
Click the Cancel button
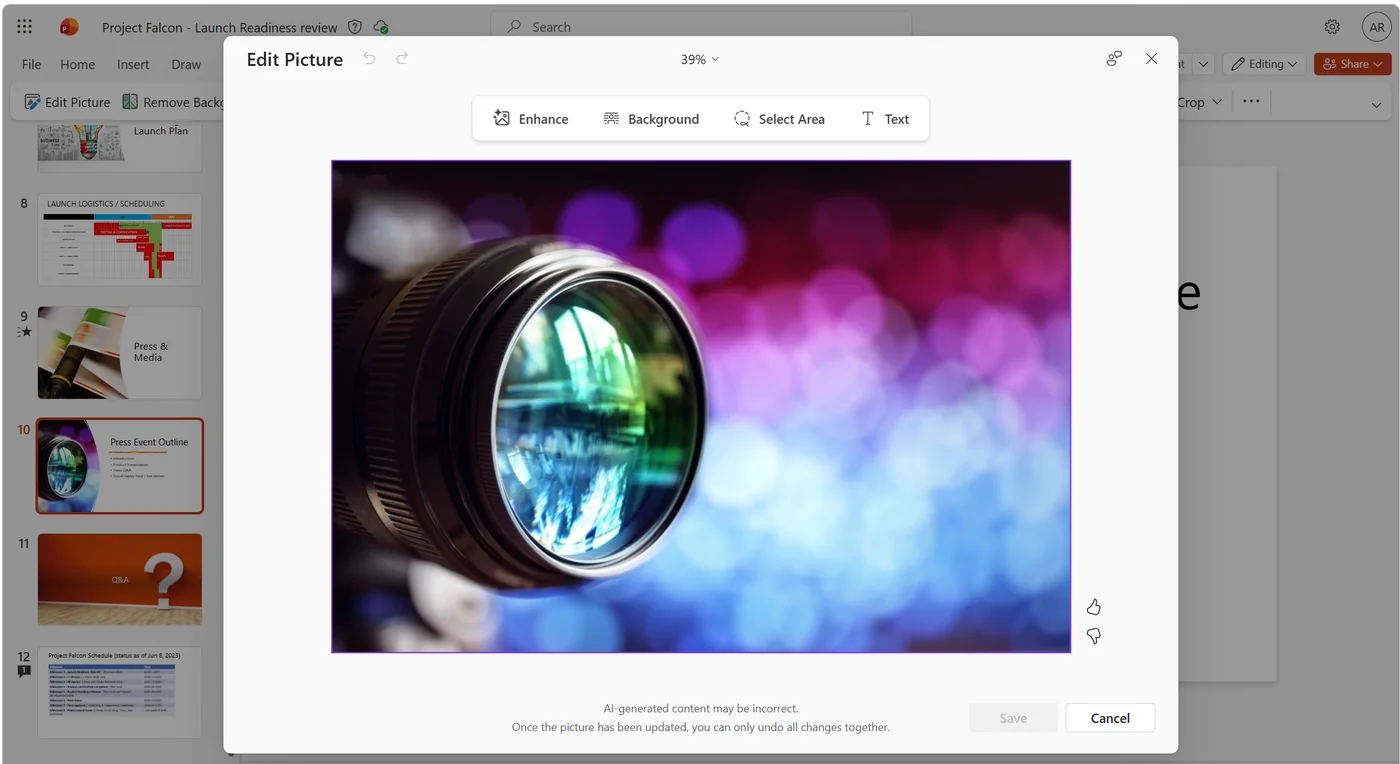[x=1110, y=718]
